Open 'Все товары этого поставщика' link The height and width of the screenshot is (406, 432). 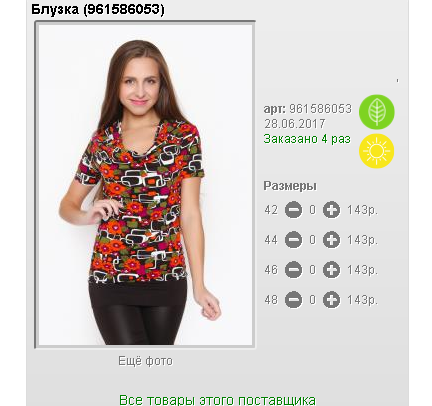coord(217,400)
